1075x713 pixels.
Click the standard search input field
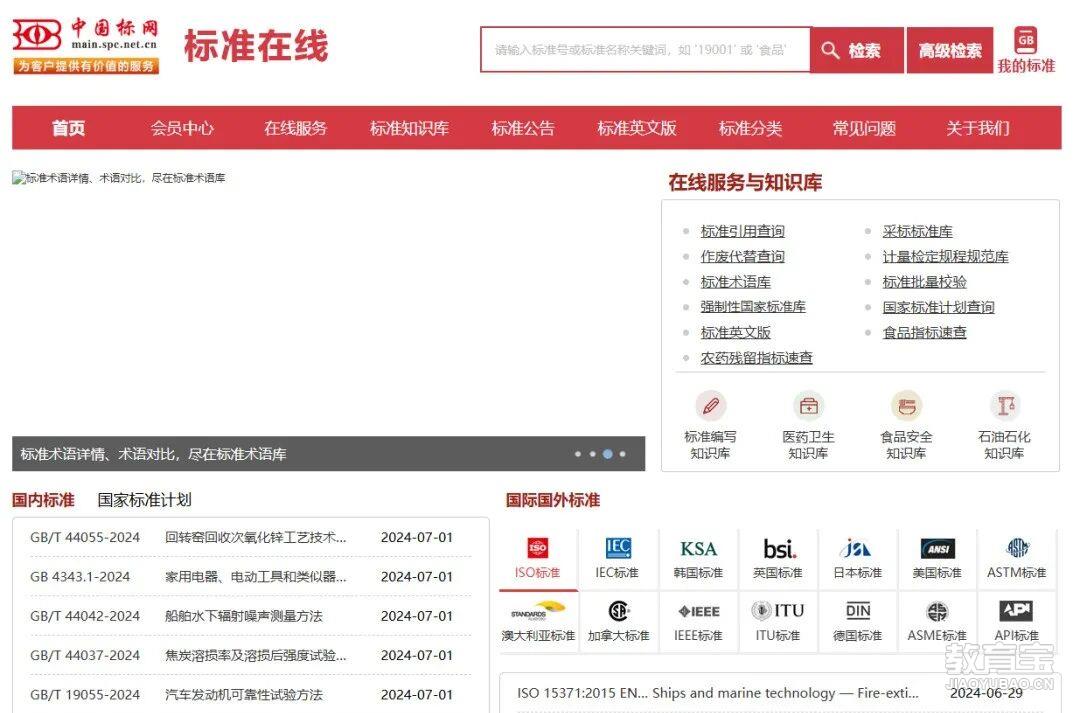tap(645, 50)
